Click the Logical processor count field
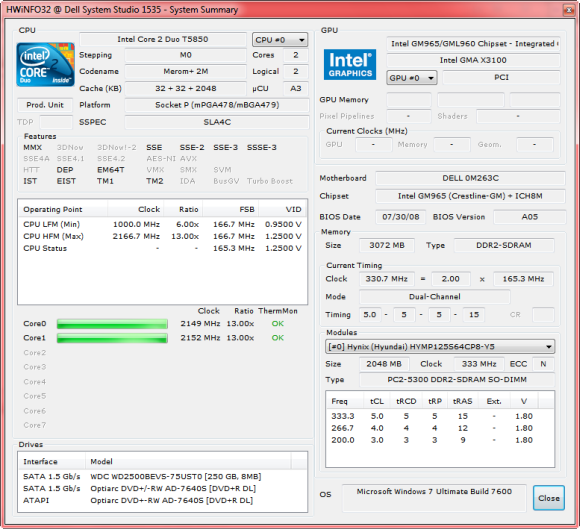Image resolution: width=580 pixels, height=529 pixels. 296,71
